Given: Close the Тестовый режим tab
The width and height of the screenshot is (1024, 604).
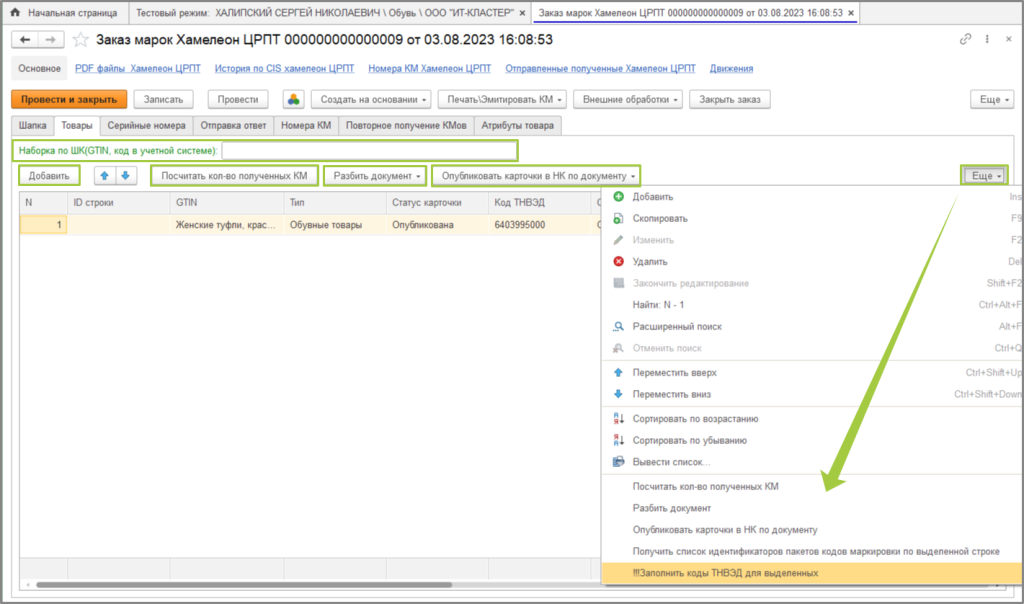Looking at the screenshot, I should pos(522,13).
